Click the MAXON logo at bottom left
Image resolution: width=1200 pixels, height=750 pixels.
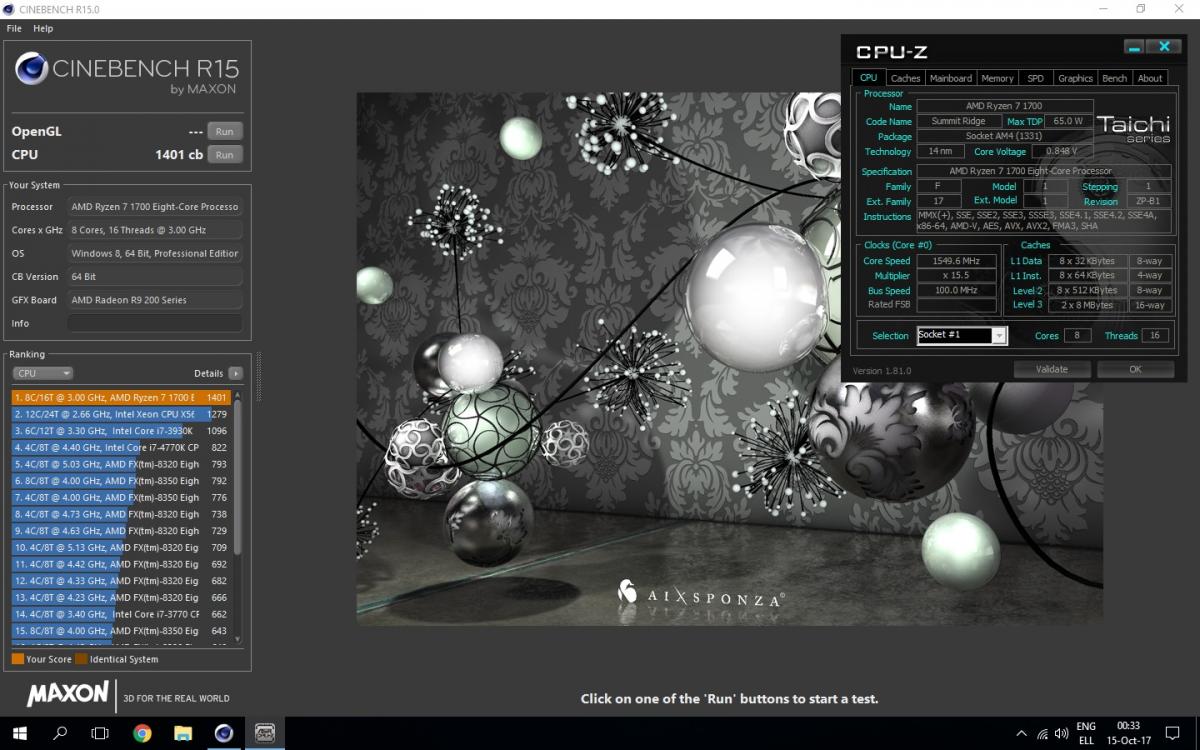point(67,694)
